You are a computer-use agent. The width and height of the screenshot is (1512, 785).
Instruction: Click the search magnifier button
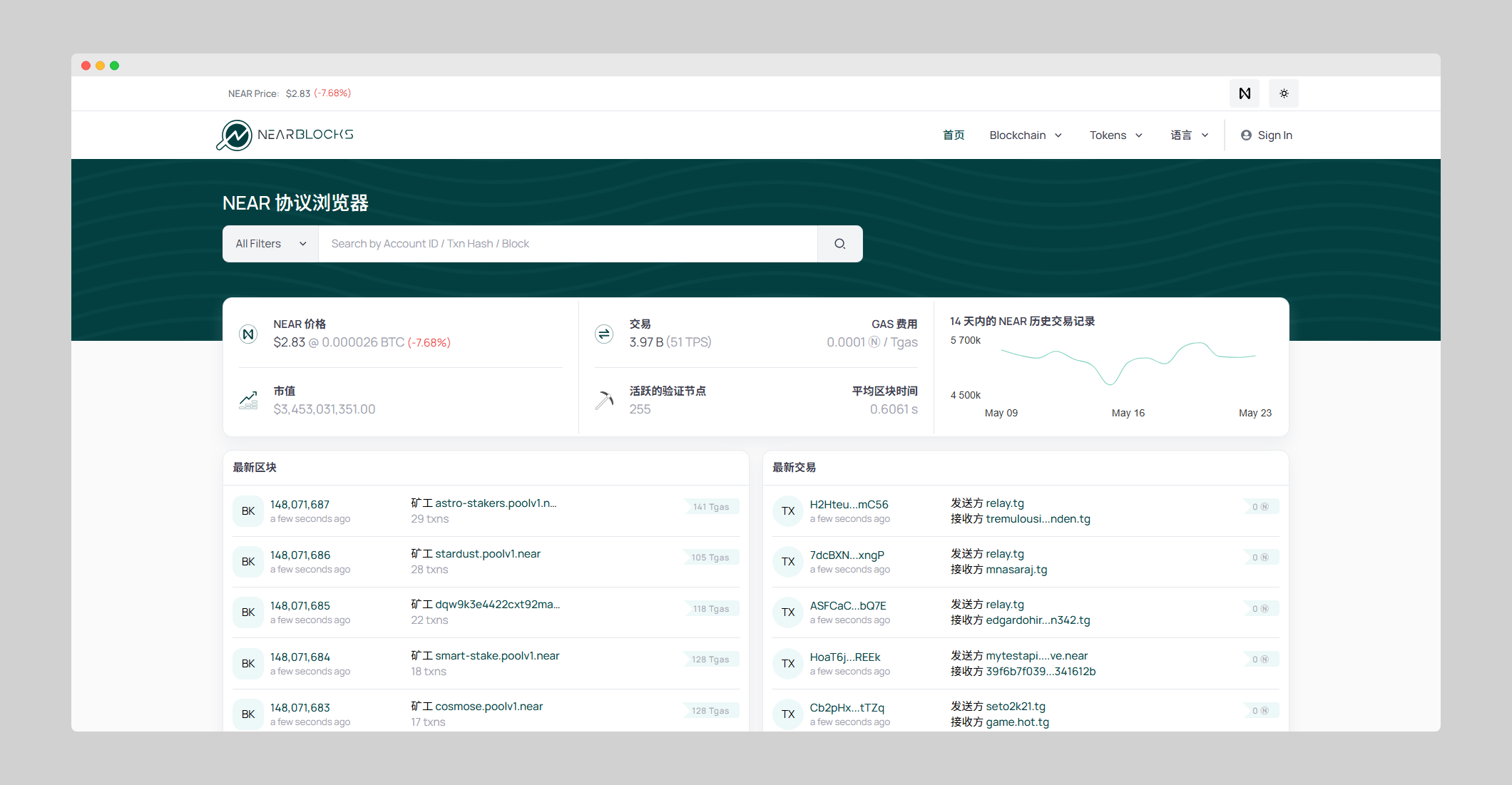click(840, 244)
